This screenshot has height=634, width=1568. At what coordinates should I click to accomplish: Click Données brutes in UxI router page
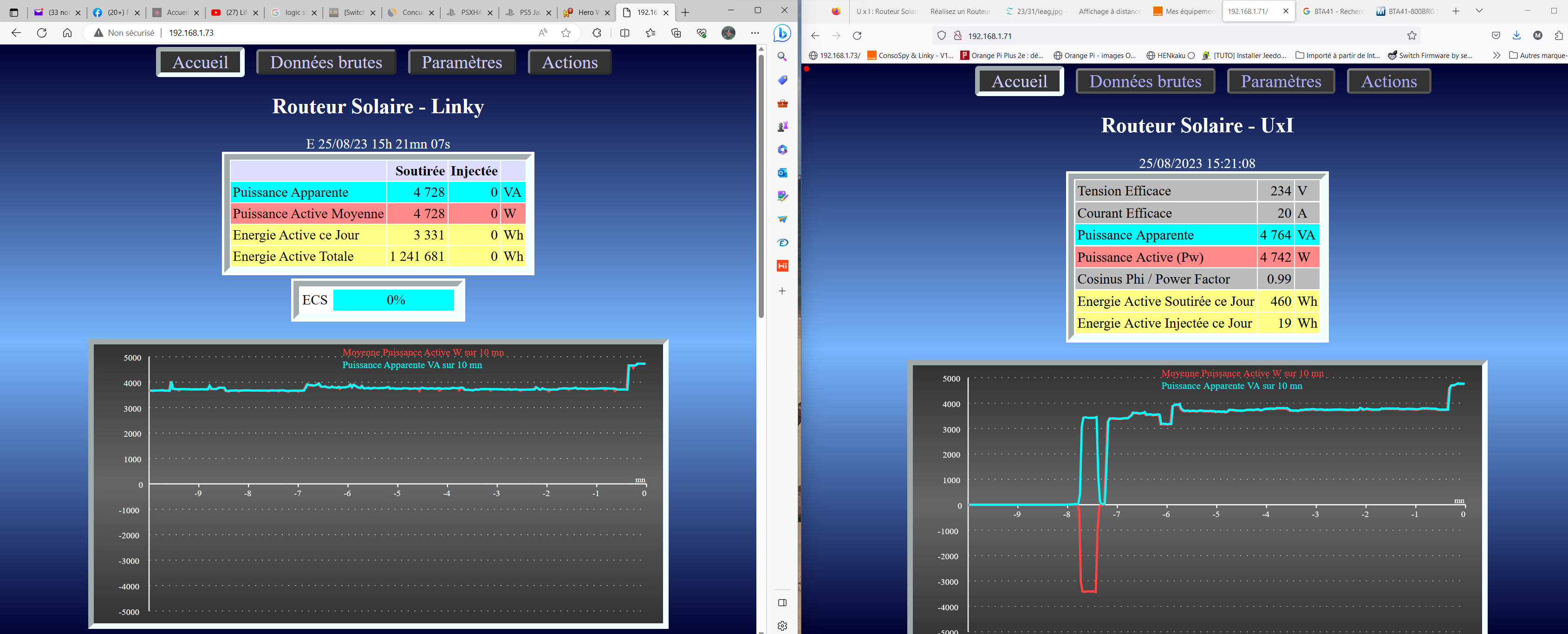(1145, 82)
